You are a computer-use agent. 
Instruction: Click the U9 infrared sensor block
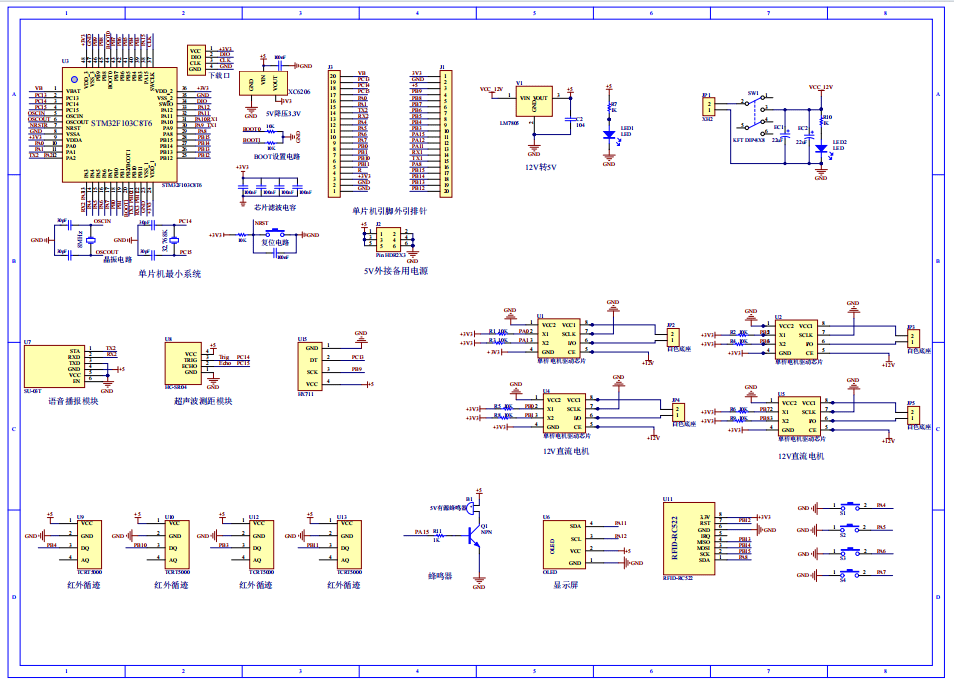pos(88,545)
